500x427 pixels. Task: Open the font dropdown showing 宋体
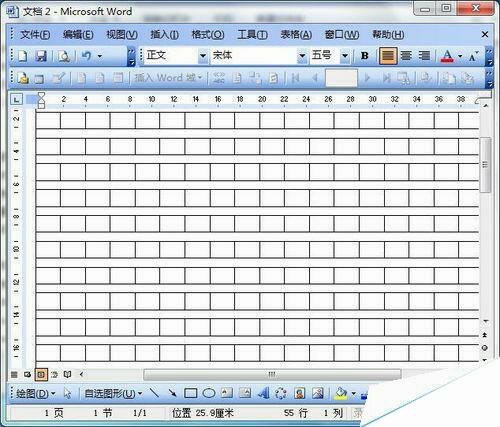(302, 56)
